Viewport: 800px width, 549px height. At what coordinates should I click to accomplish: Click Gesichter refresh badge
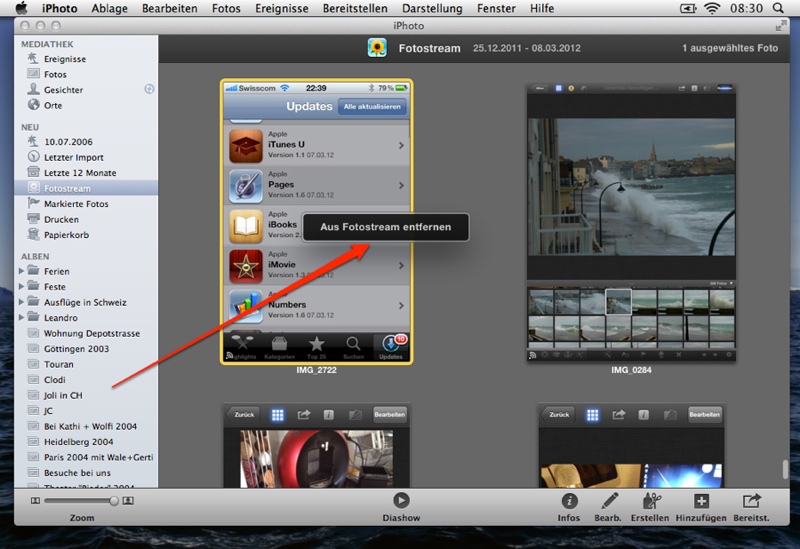[x=149, y=89]
